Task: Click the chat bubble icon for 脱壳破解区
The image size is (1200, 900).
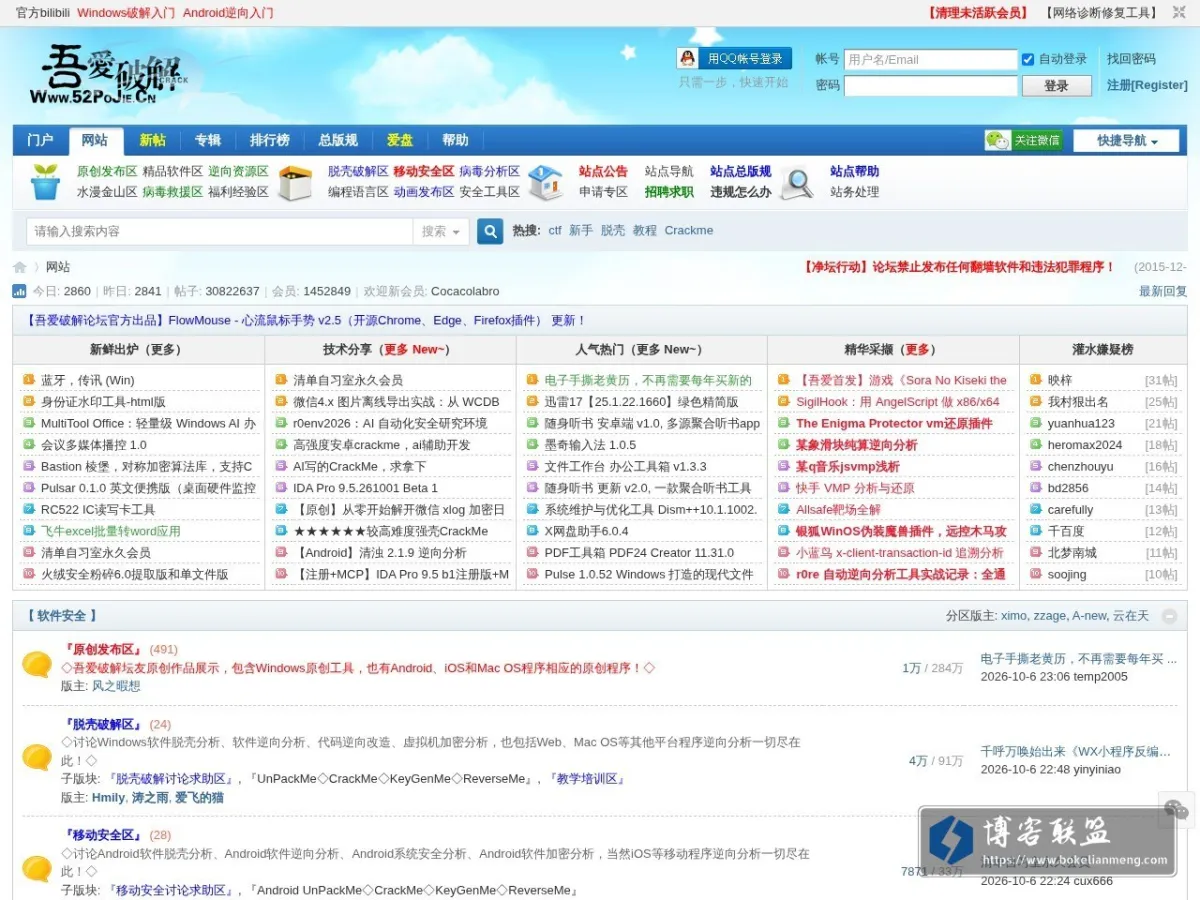Action: [x=37, y=757]
